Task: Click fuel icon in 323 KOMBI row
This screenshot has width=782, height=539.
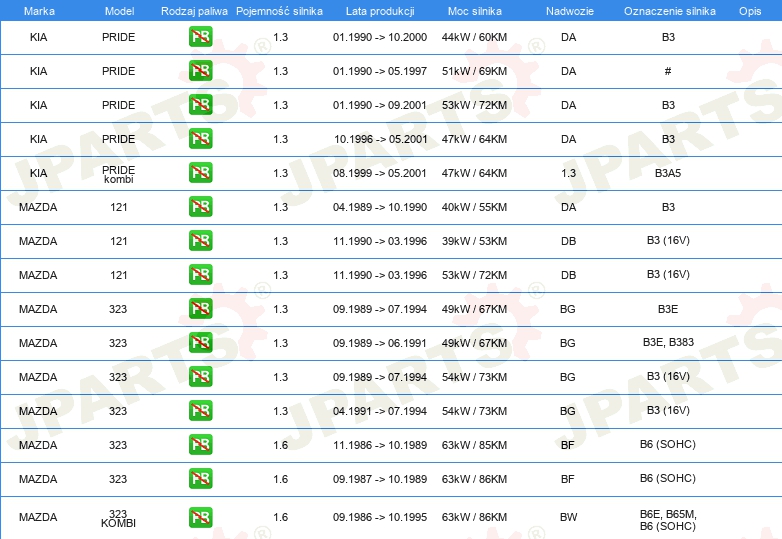Action: pos(200,517)
